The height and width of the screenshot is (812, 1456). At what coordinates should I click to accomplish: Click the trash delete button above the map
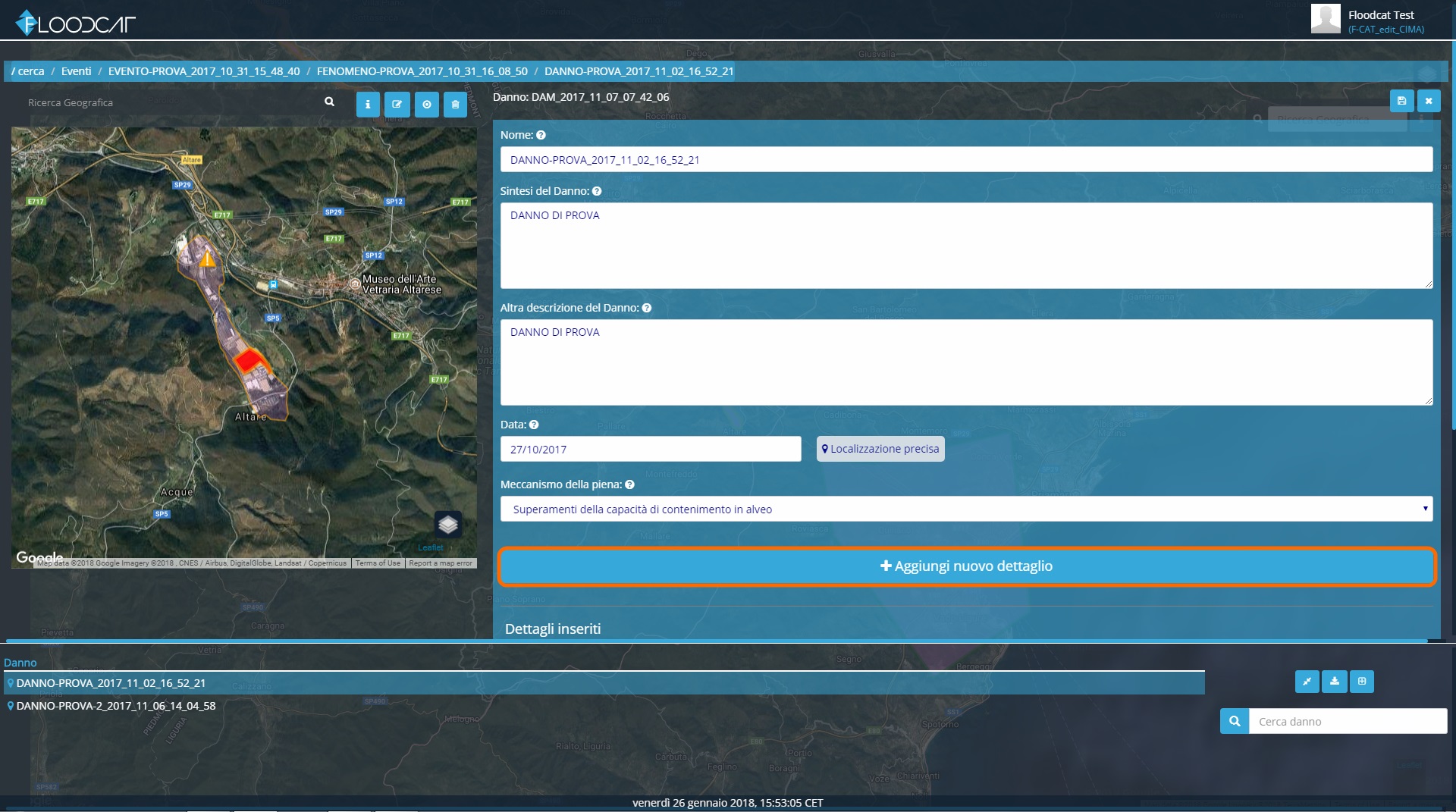click(455, 105)
